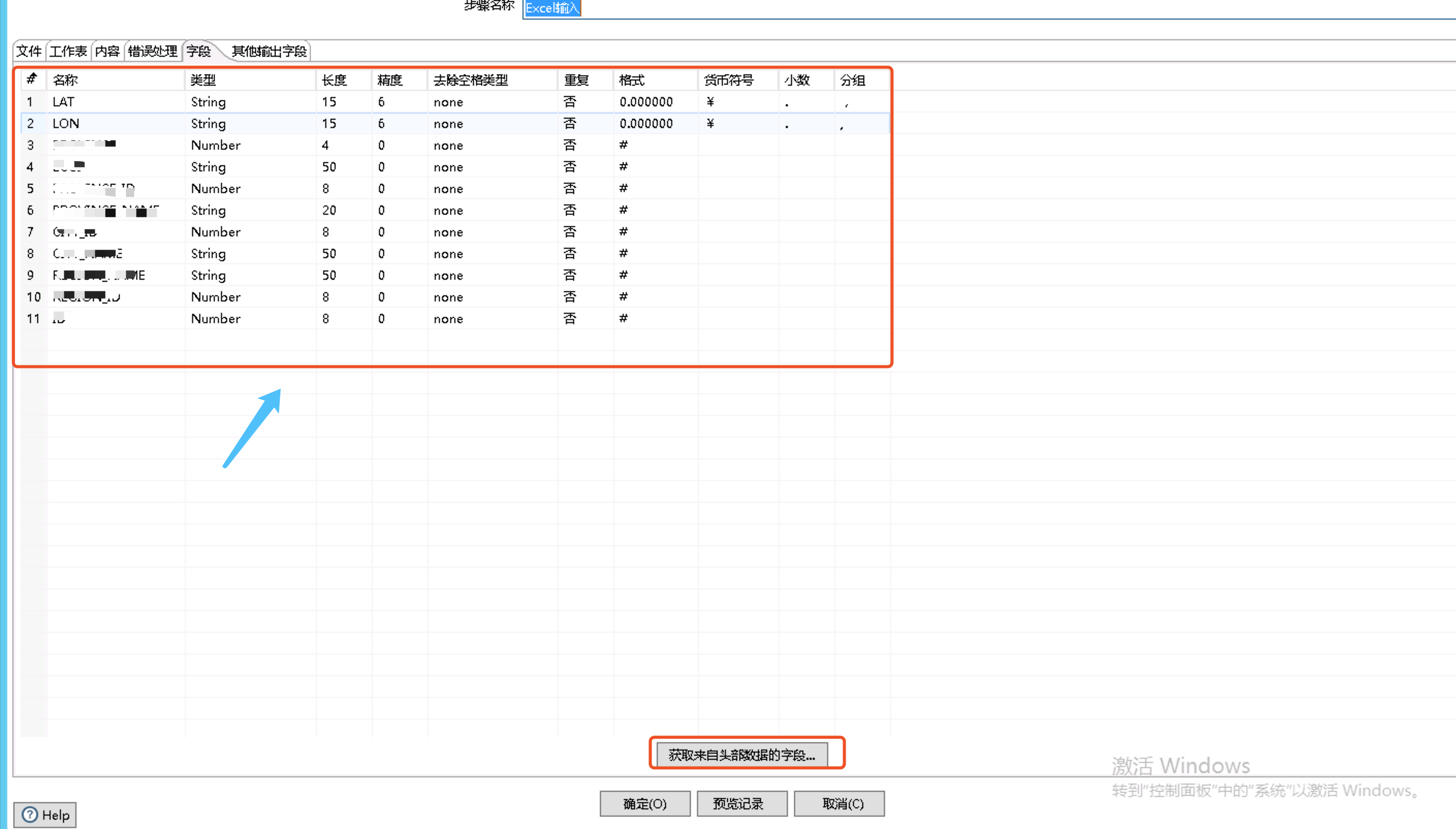Image resolution: width=1456 pixels, height=829 pixels.
Task: Click the length cell 15 of LAT row
Action: [330, 101]
